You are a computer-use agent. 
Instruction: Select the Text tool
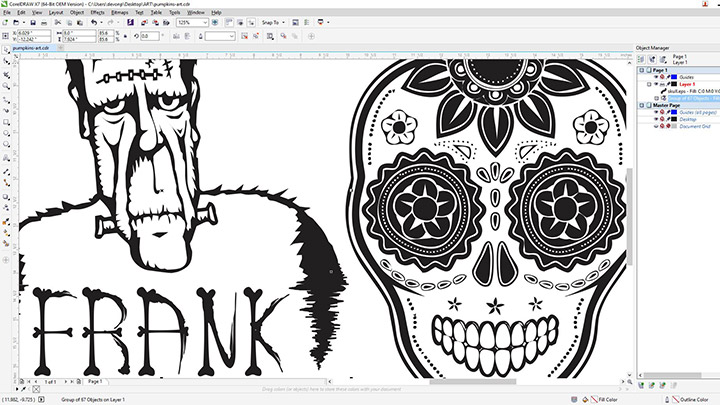pos(6,158)
